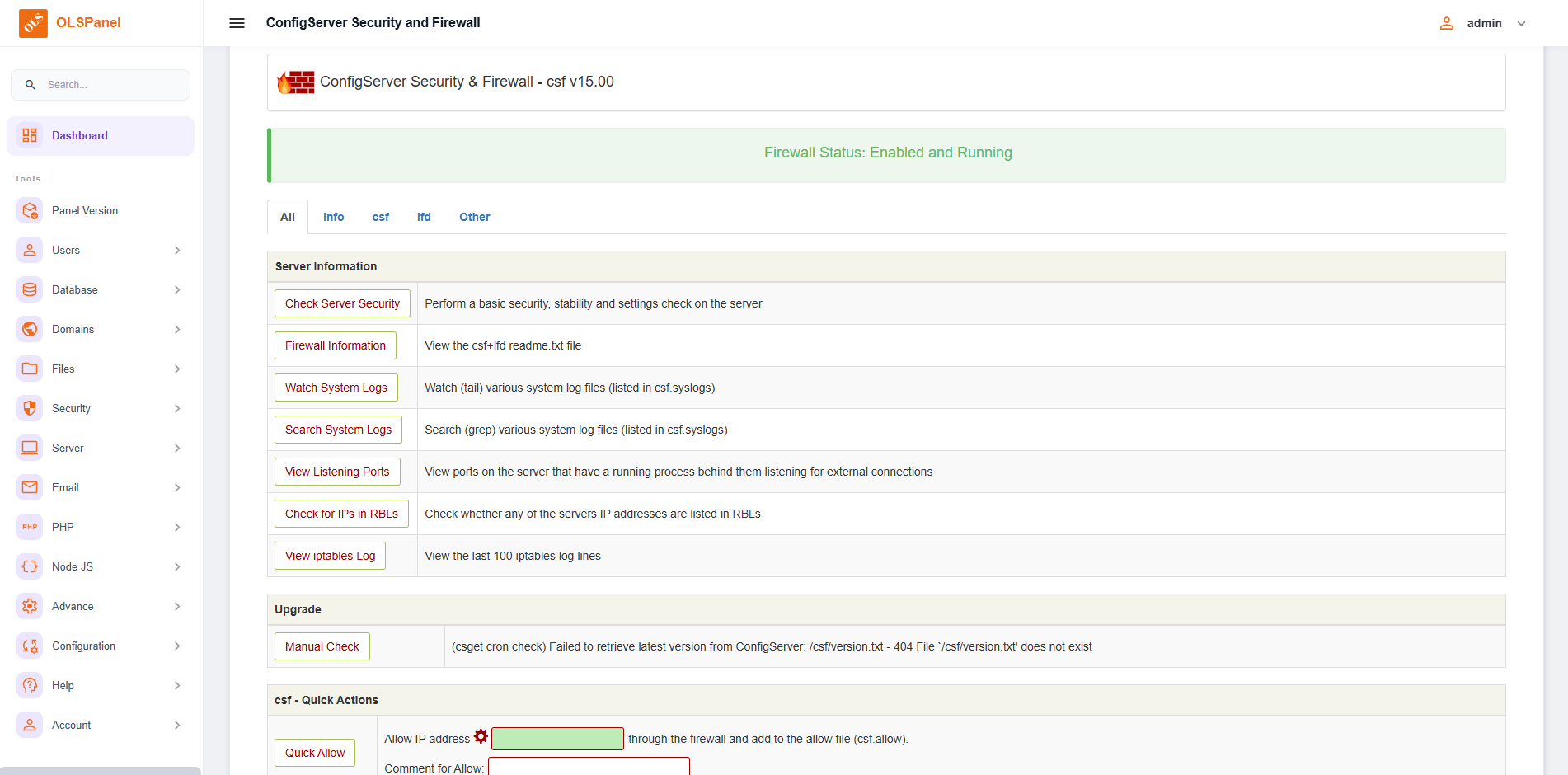
Task: Click the Domains globe icon
Action: 30,329
